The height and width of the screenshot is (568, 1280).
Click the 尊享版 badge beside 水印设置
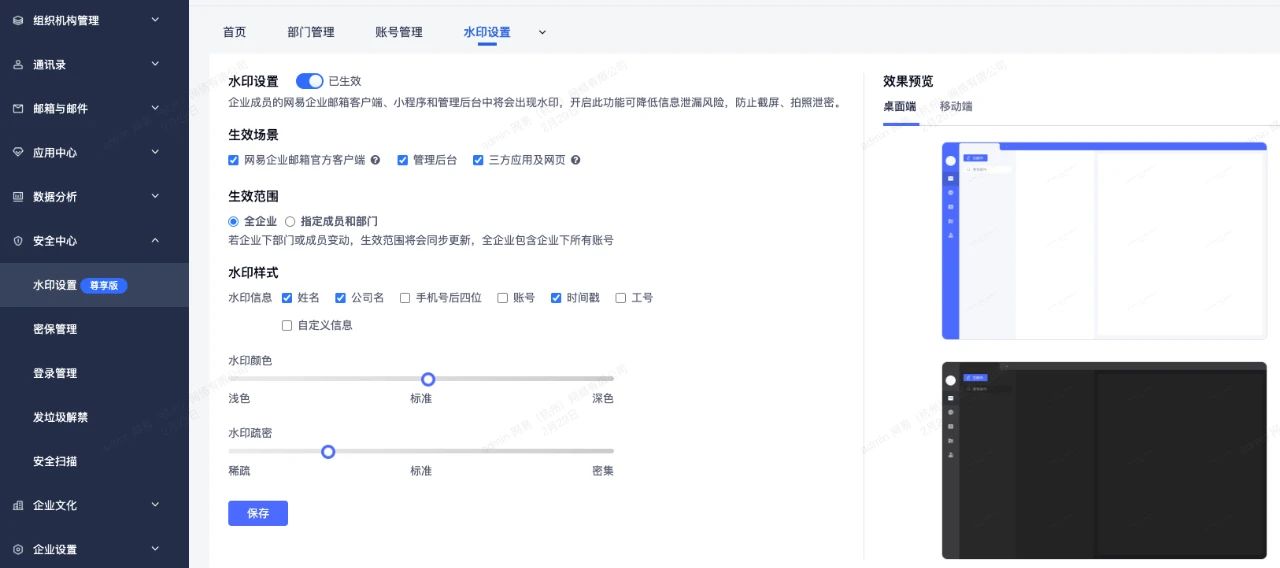tap(104, 285)
